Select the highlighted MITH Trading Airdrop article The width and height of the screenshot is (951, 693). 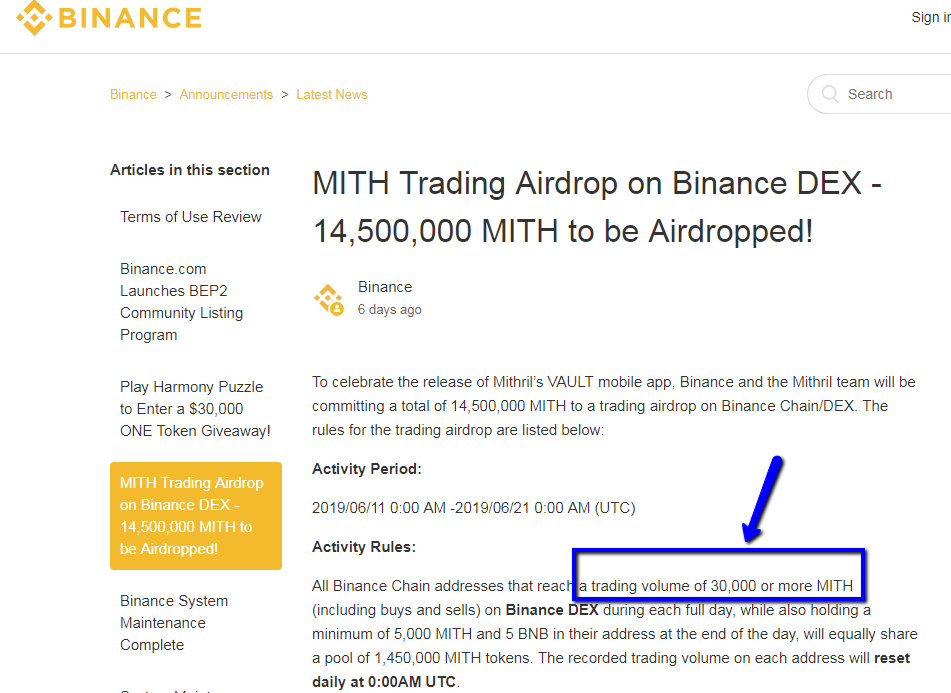(195, 516)
